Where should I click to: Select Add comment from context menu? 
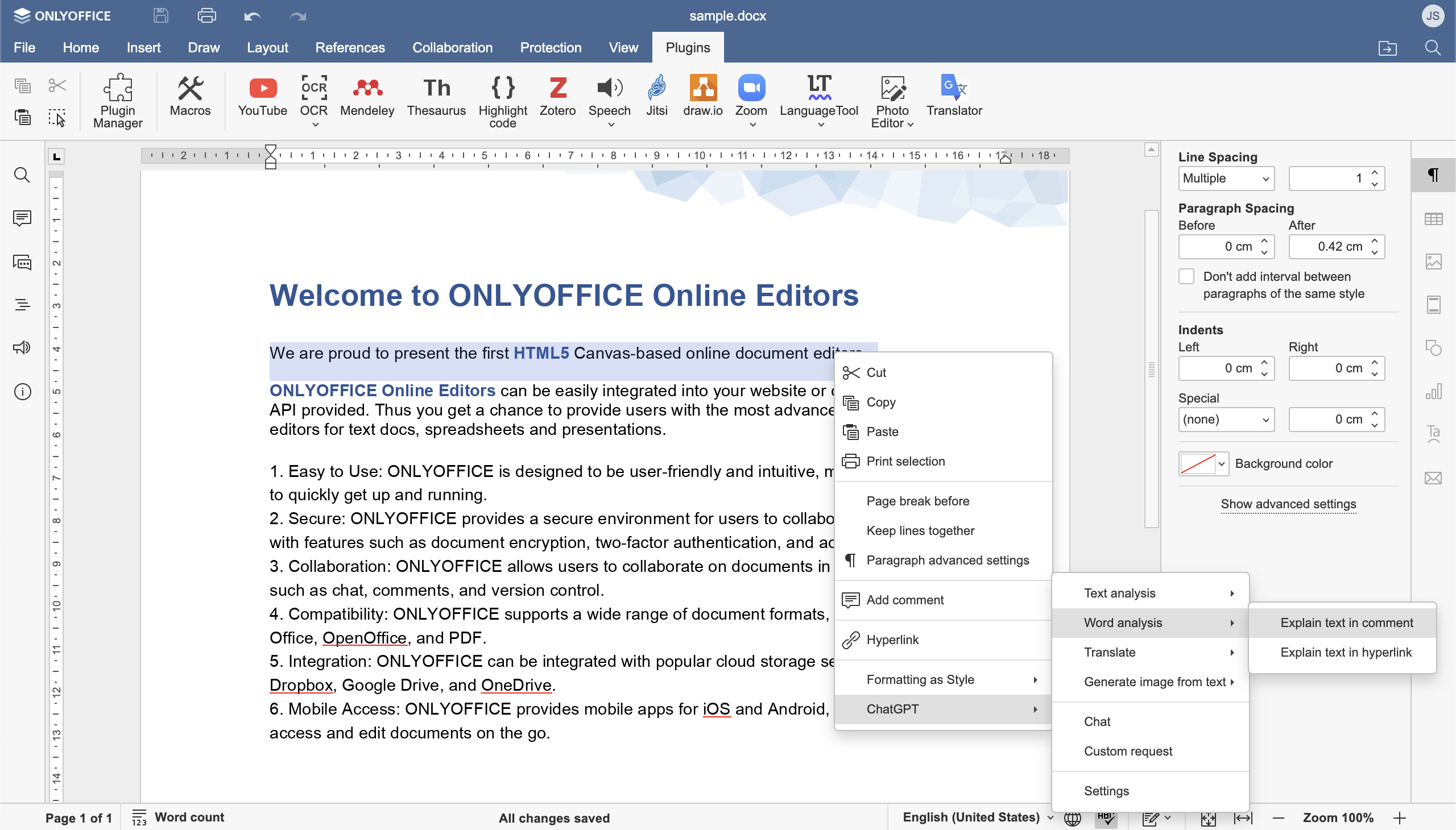pyautogui.click(x=943, y=600)
